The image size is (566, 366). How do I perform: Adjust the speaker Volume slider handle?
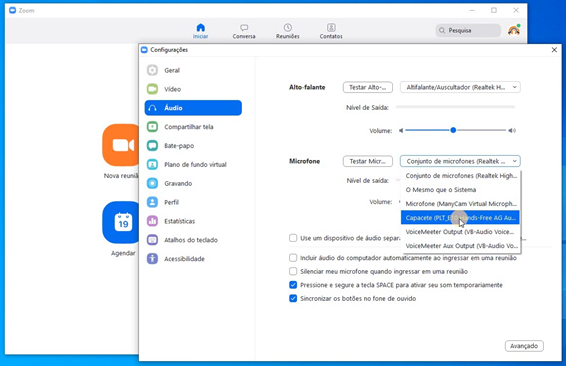[x=453, y=130]
